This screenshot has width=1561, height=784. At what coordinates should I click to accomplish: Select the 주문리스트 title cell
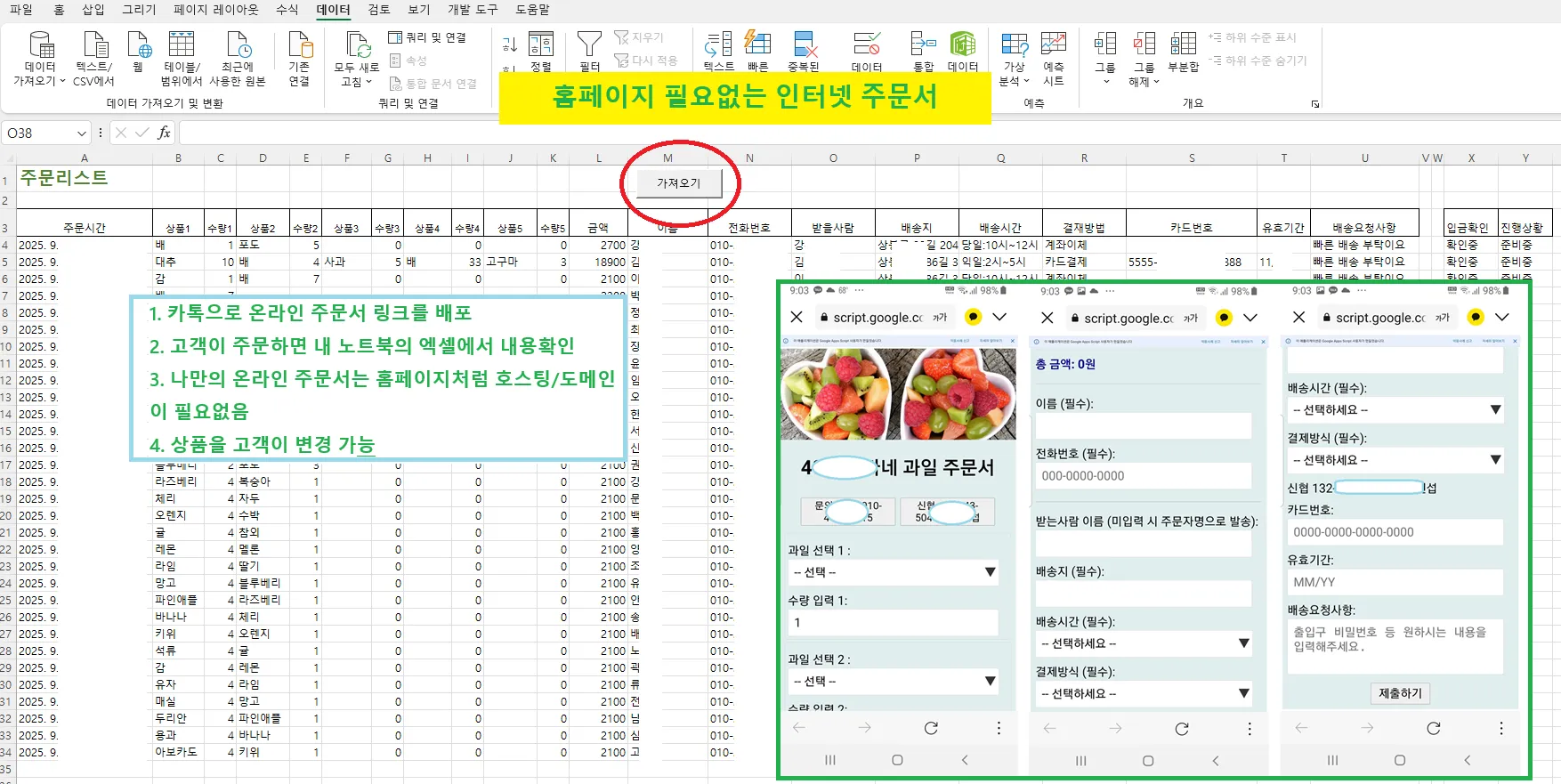pos(85,178)
